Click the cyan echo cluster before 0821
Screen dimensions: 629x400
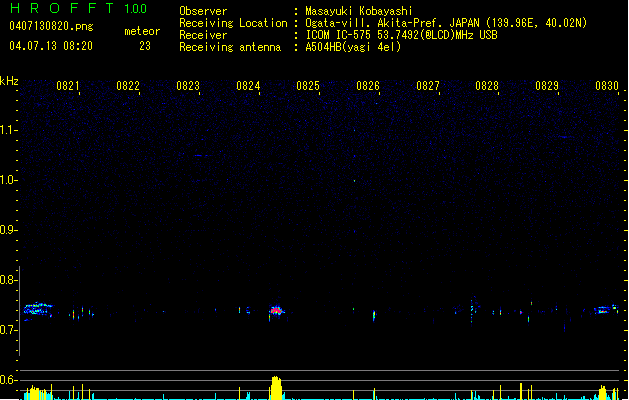point(38,309)
